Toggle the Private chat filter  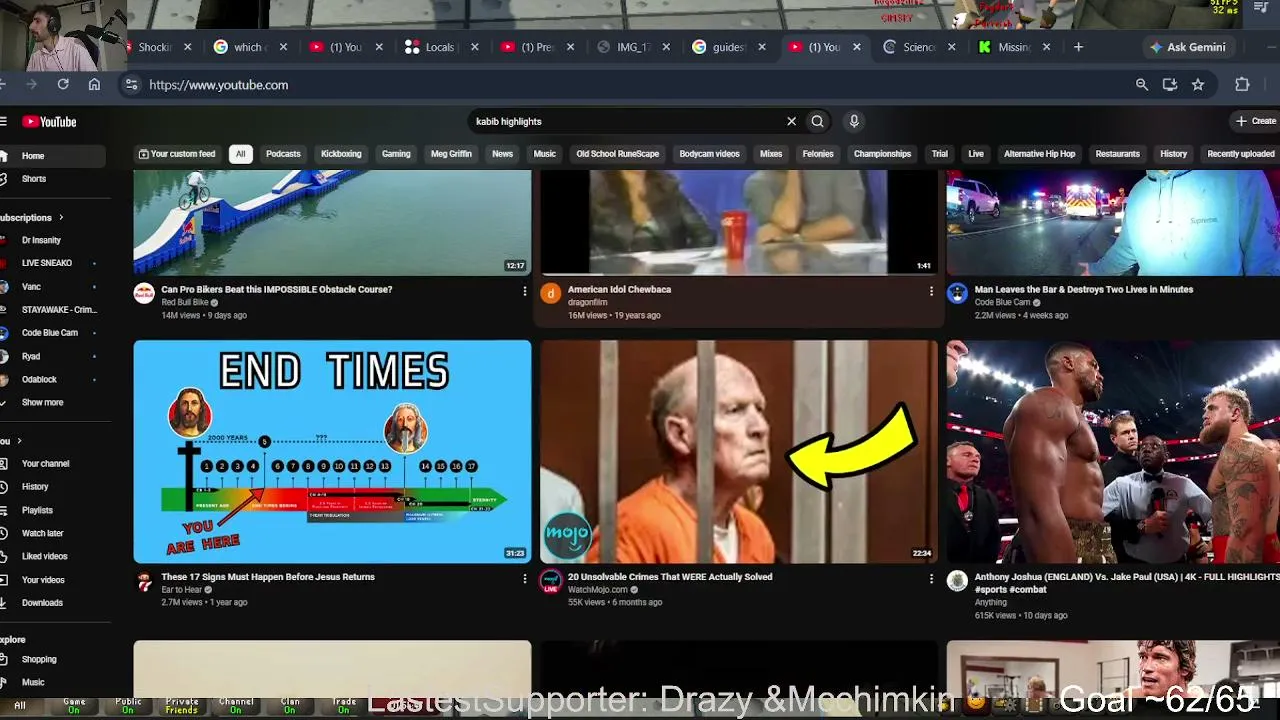point(182,706)
